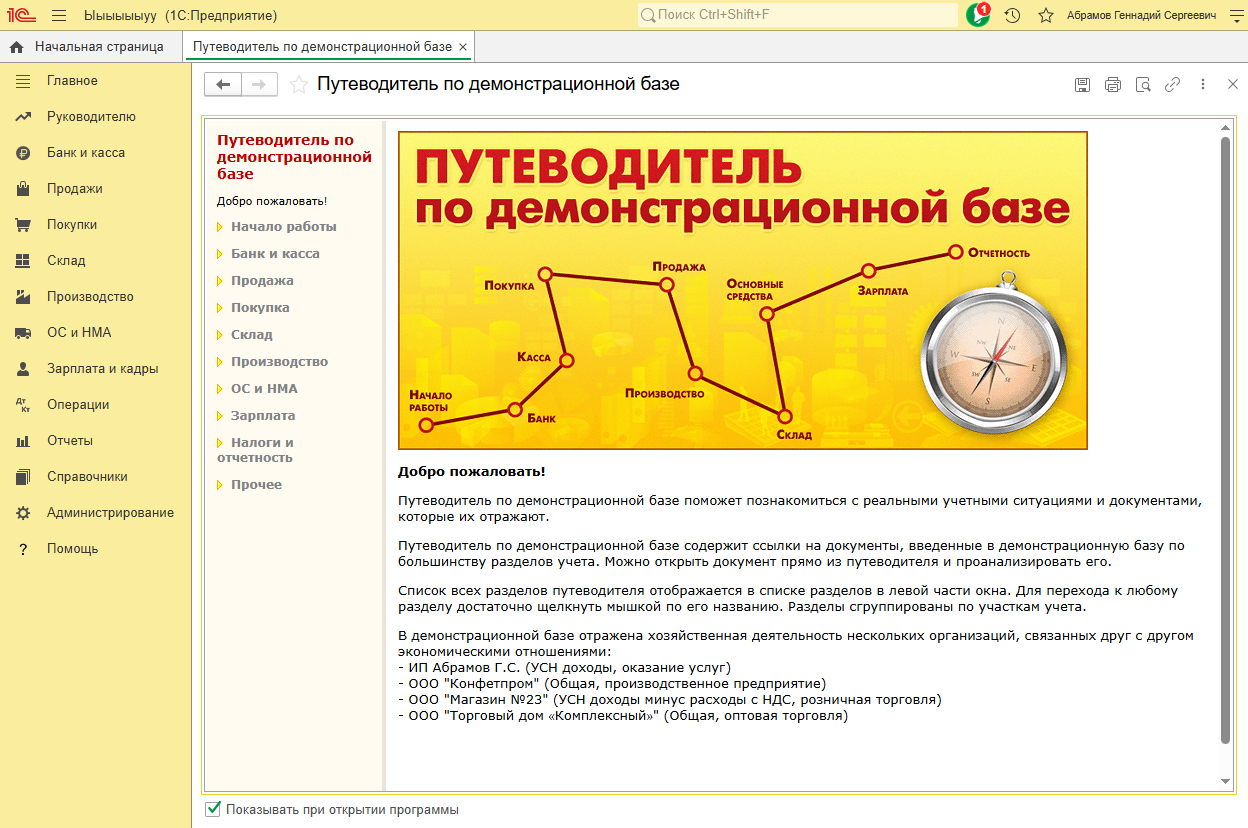1248x828 pixels.
Task: Go forward with the right arrow button
Action: tap(259, 85)
